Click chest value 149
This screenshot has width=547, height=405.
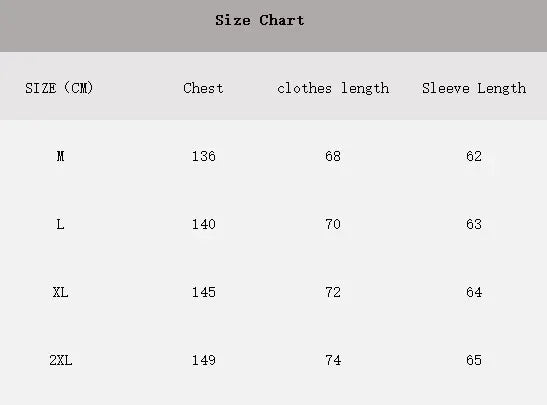click(x=204, y=360)
